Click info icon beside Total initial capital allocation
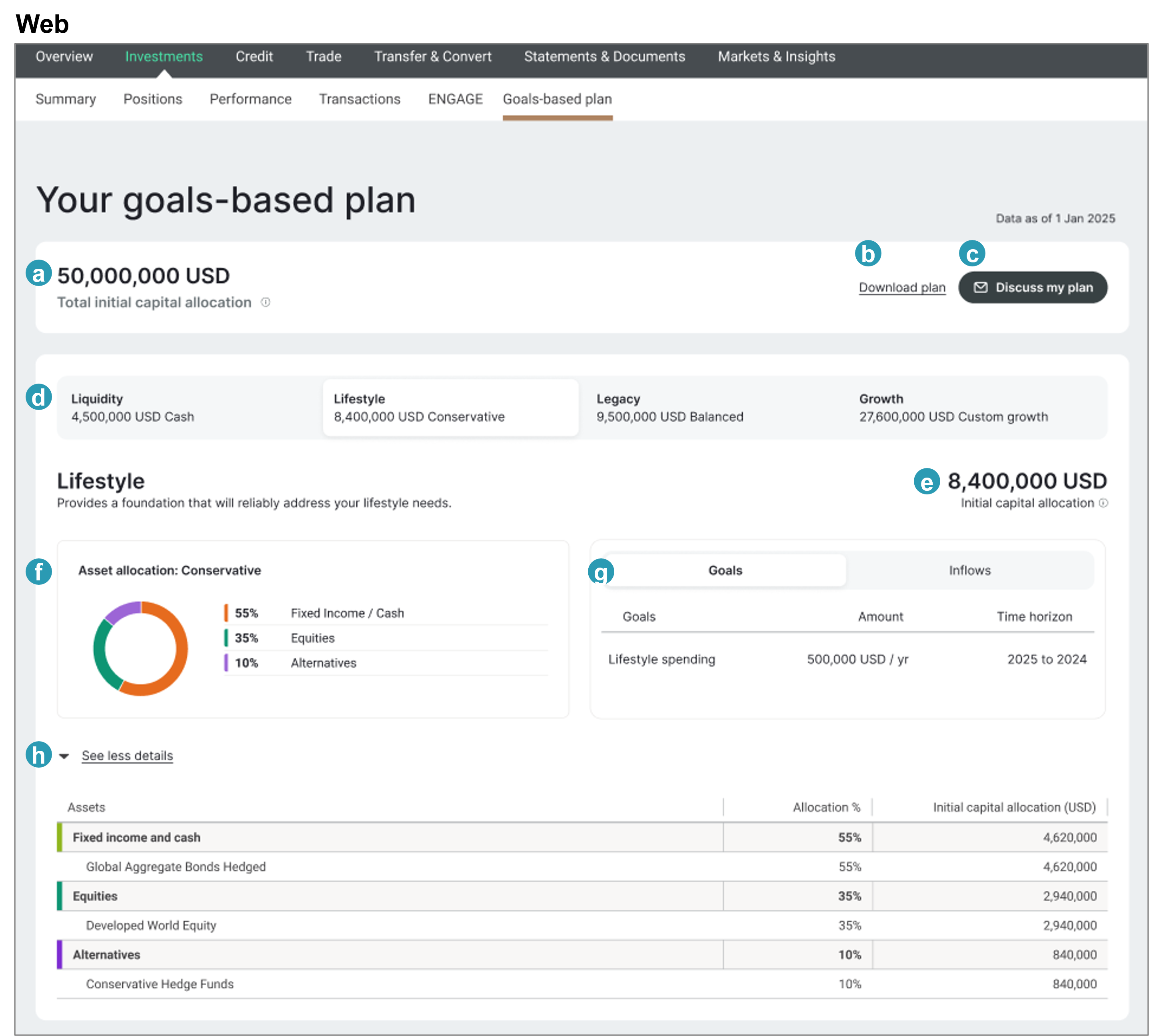This screenshot has height=1036, width=1149. 265,302
